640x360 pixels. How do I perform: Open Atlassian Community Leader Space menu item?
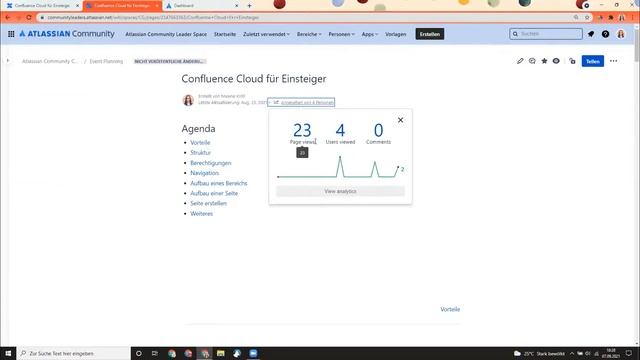(166, 34)
